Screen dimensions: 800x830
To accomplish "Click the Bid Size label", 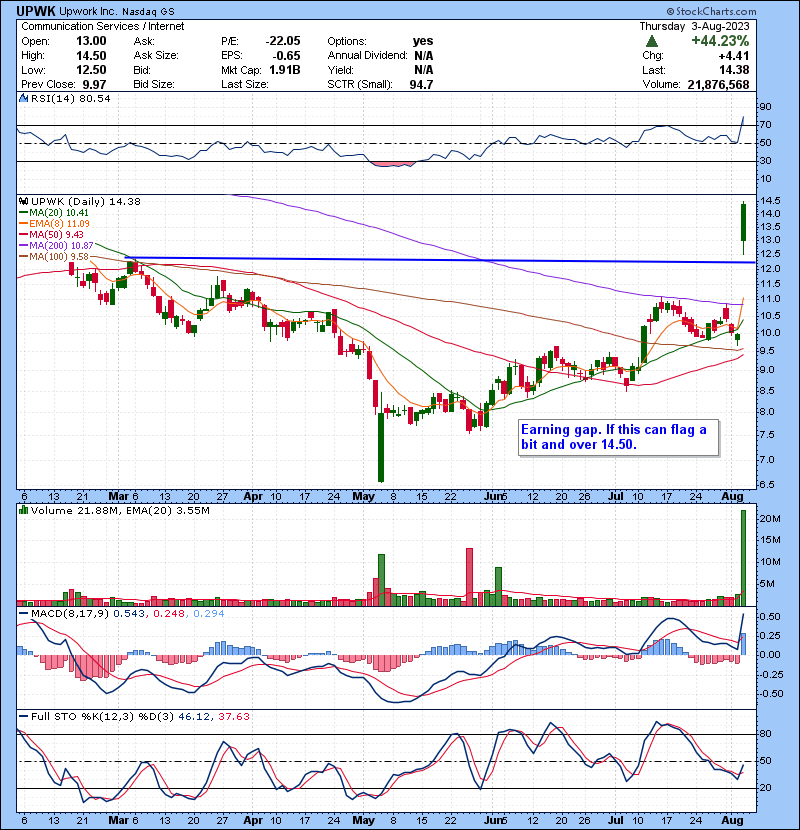I will [x=154, y=85].
